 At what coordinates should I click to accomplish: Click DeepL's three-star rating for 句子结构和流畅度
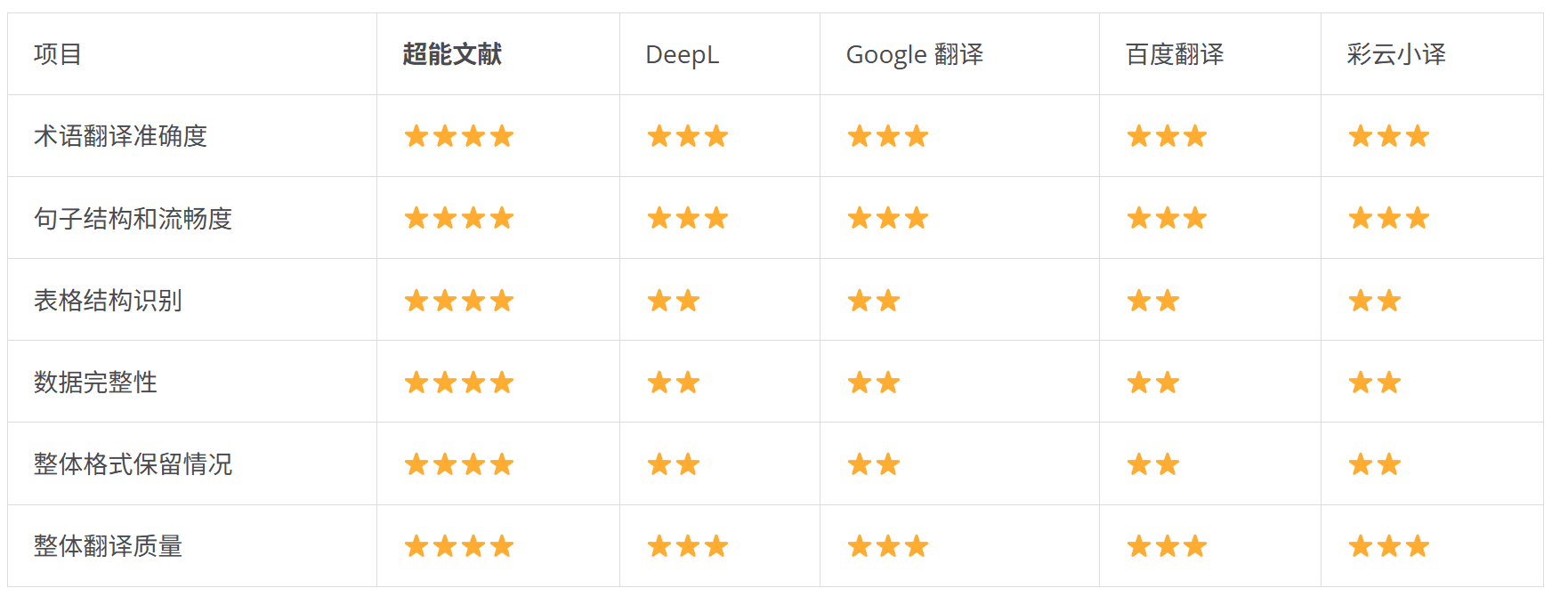(688, 218)
